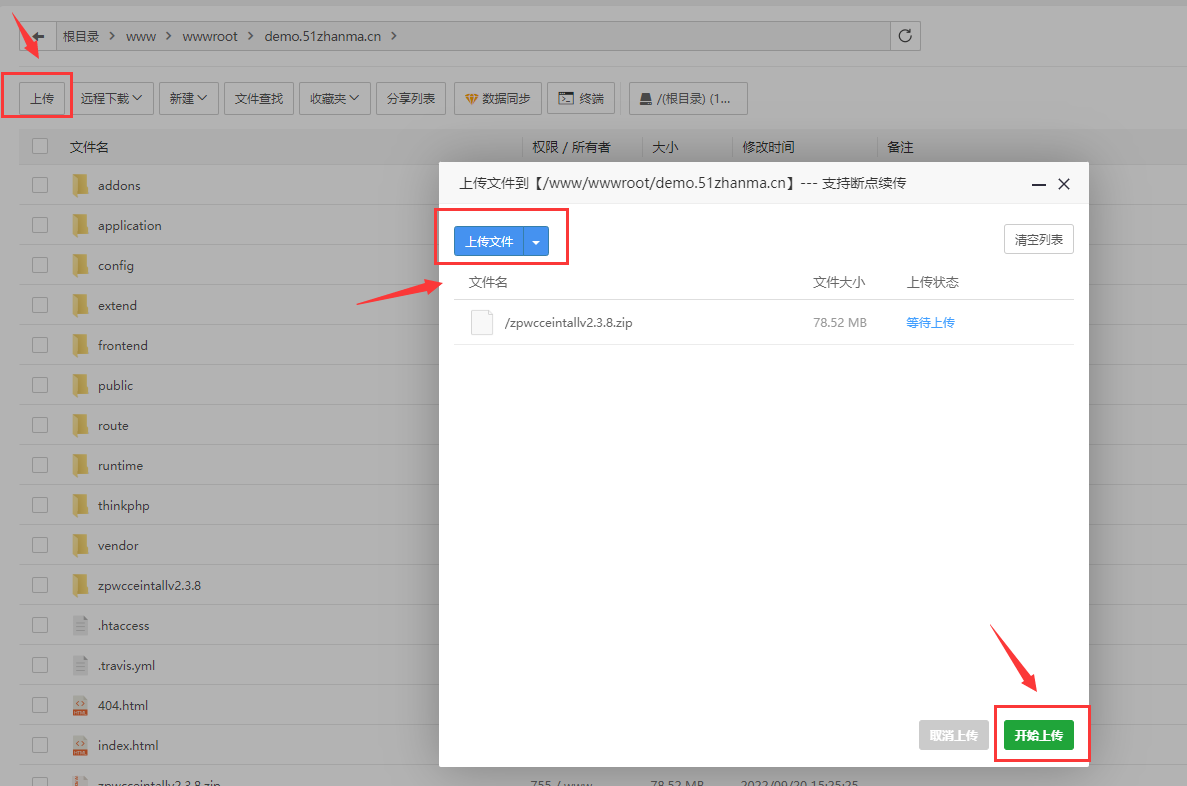This screenshot has height=786, width=1187.
Task: Click the data sync (数据同步) button
Action: 498,98
